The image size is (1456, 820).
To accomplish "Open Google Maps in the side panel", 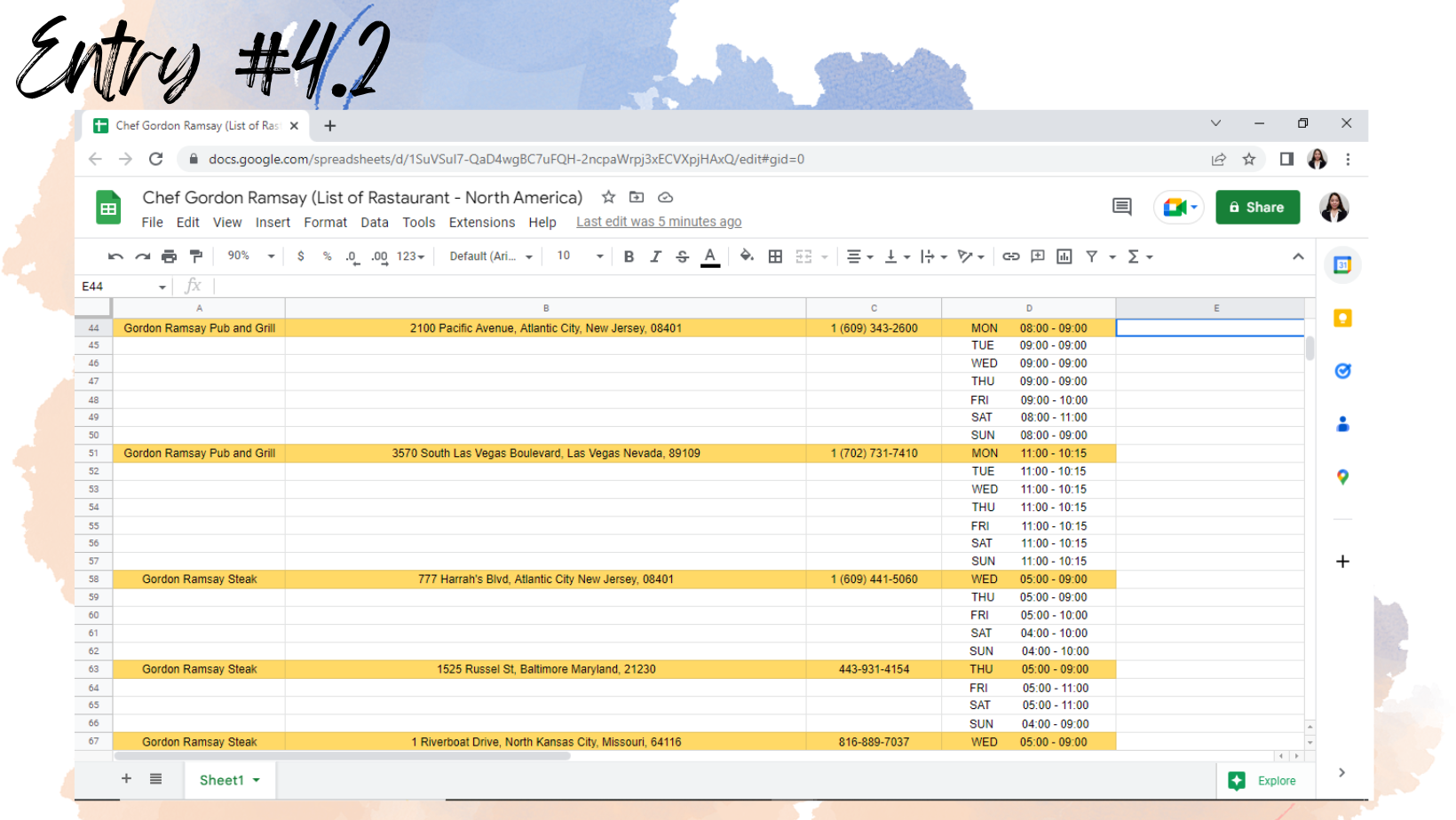I will pos(1342,477).
